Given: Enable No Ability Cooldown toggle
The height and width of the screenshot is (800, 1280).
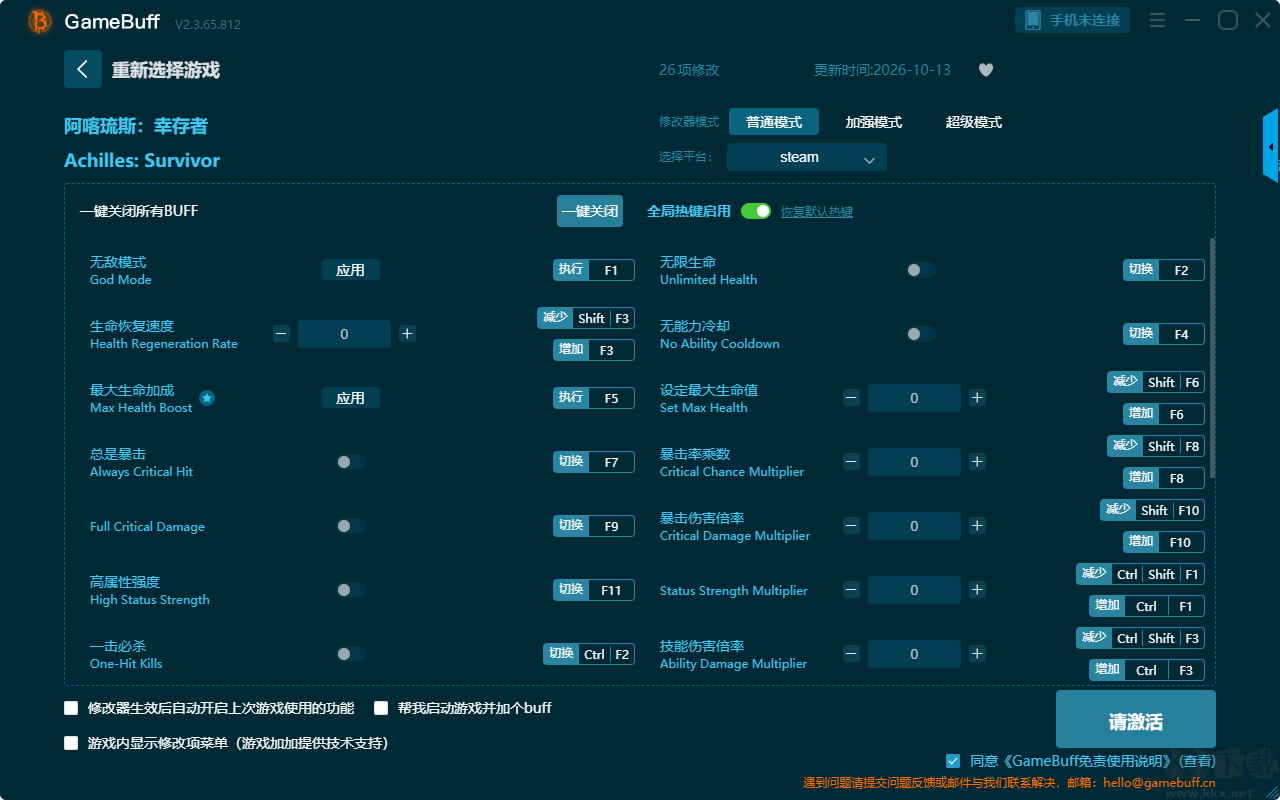Looking at the screenshot, I should click(920, 334).
